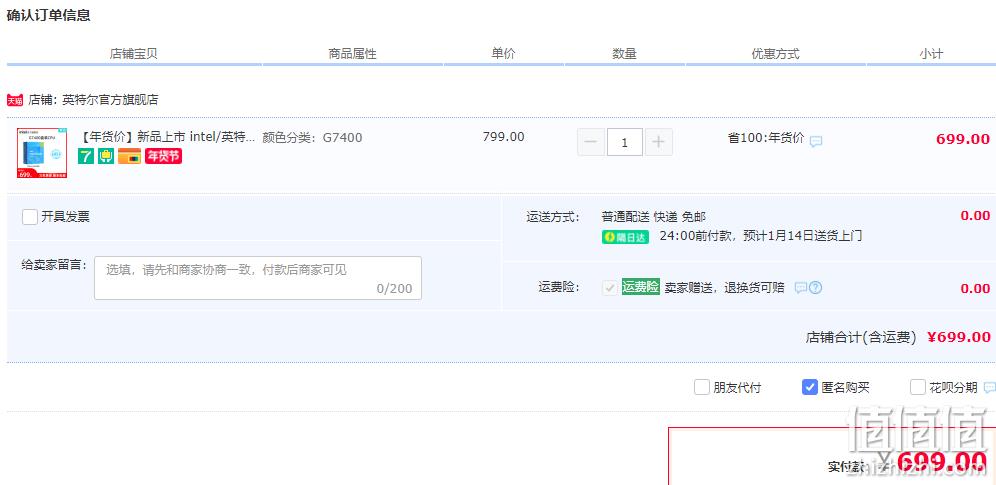Open comment bubble next to 省100:年货价
This screenshot has width=996, height=485.
(x=816, y=141)
